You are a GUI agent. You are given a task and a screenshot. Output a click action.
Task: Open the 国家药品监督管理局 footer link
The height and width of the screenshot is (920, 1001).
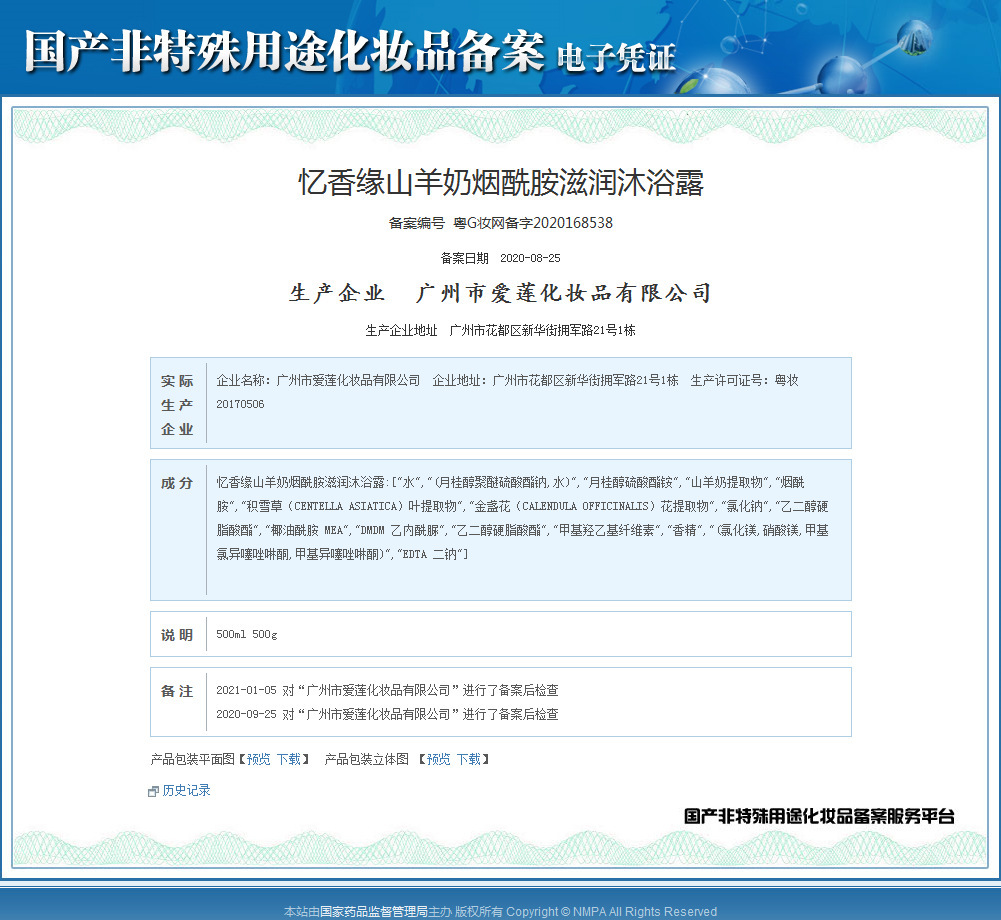click(x=373, y=912)
